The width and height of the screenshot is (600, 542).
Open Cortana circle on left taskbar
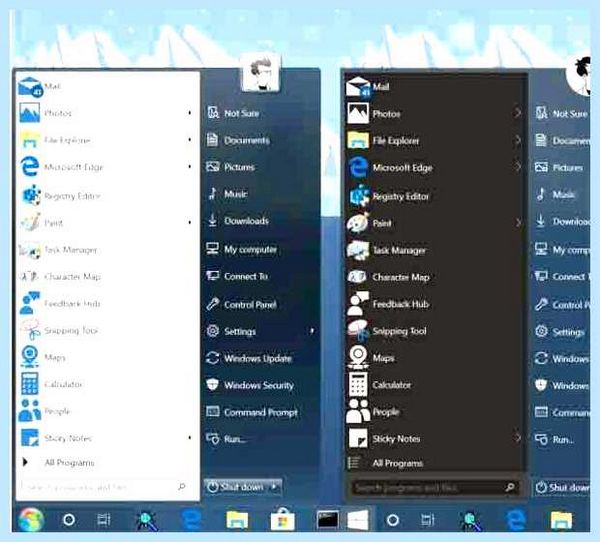click(69, 520)
